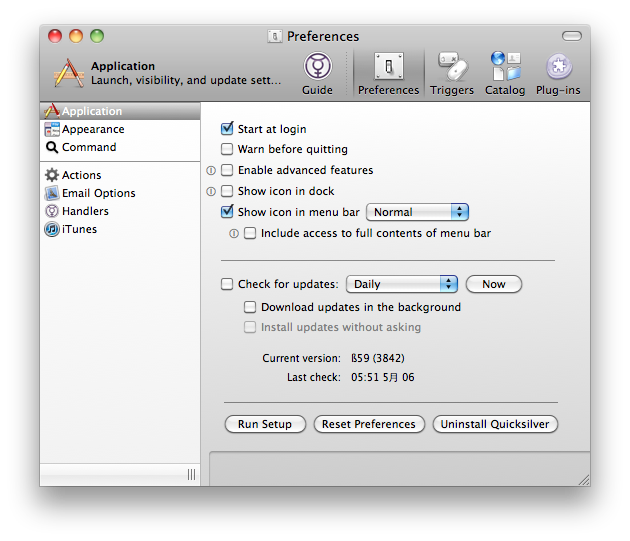Select Email Options in the sidebar
Screen dimensions: 630x541
[x=120, y=193]
